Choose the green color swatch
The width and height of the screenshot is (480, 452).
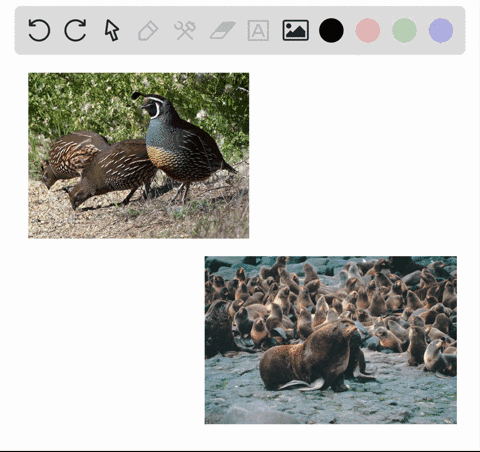(404, 30)
